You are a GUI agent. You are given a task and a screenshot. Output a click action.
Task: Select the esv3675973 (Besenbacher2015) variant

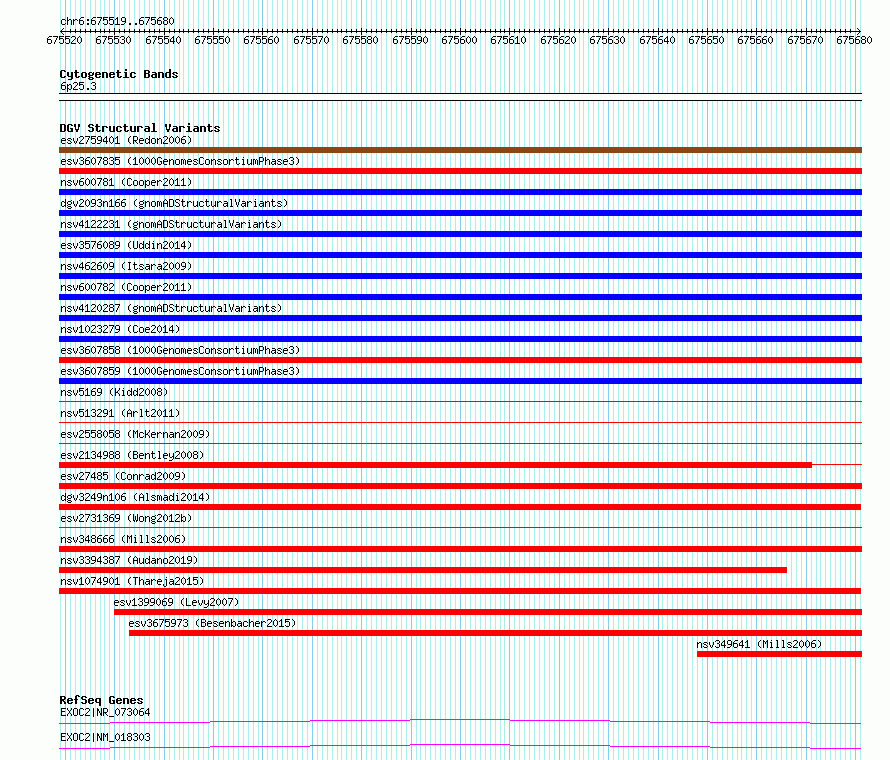(496, 633)
